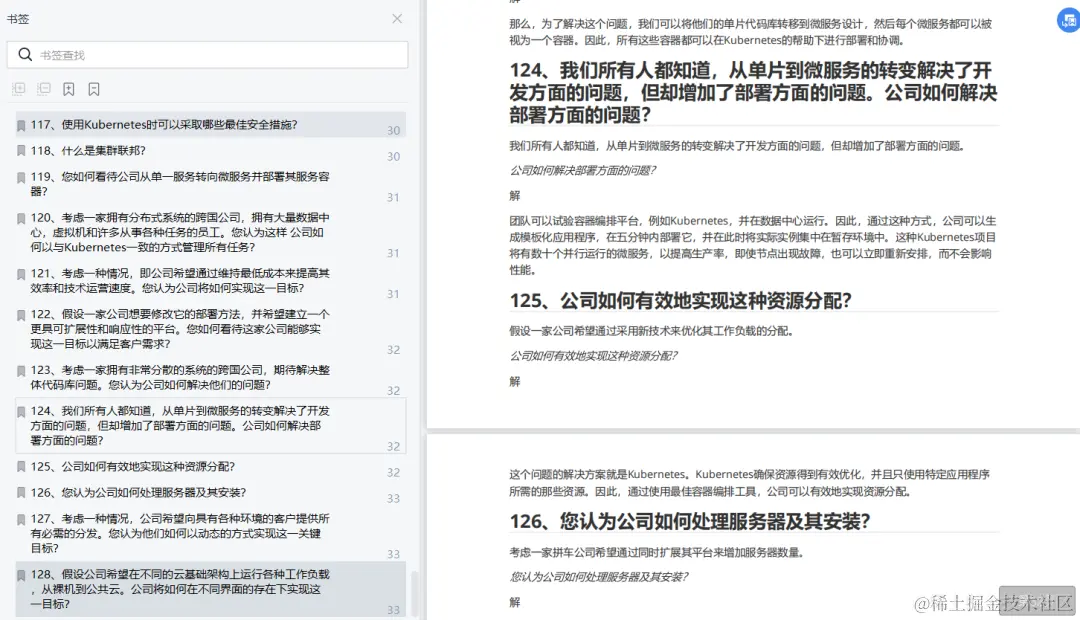Click the flag icon beside bookmark 127
This screenshot has width=1080, height=620.
21,519
